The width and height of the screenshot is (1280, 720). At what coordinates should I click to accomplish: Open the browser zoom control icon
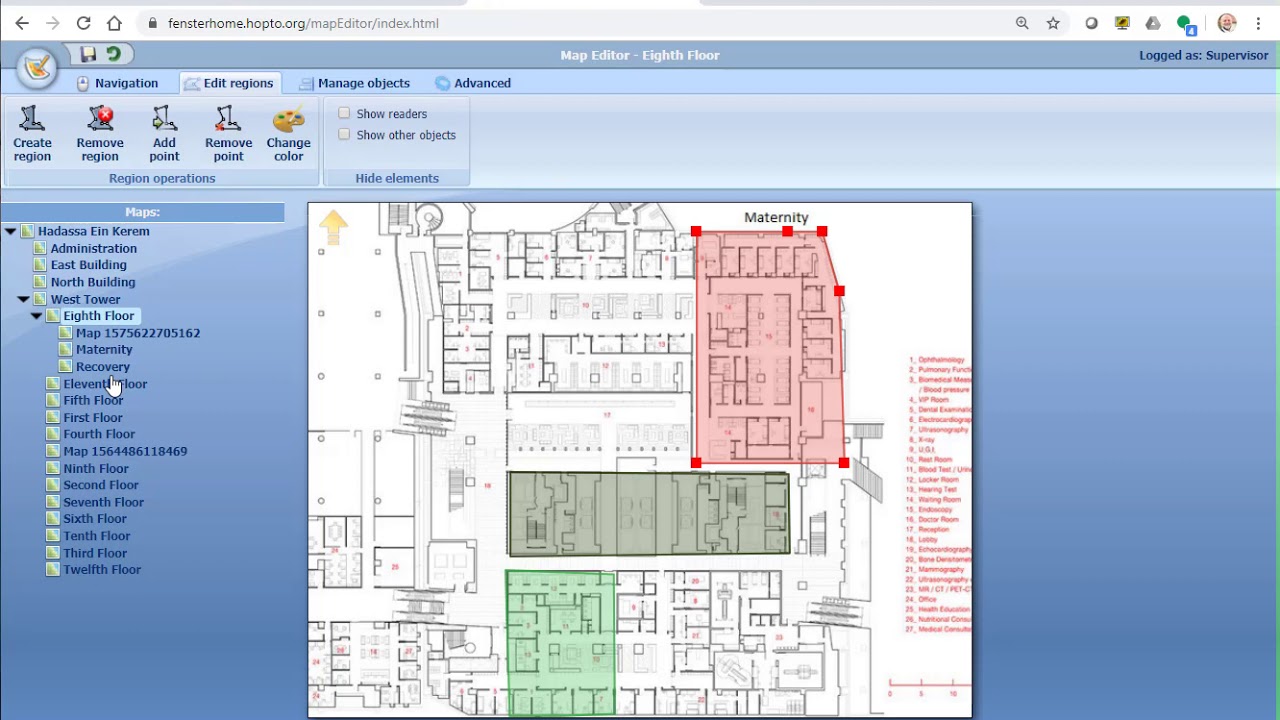click(1022, 23)
